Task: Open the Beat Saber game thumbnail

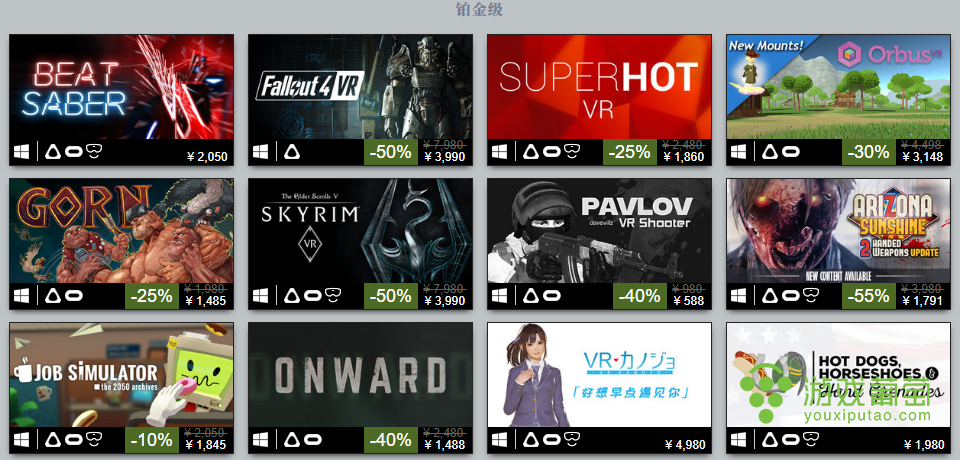Action: (x=121, y=87)
